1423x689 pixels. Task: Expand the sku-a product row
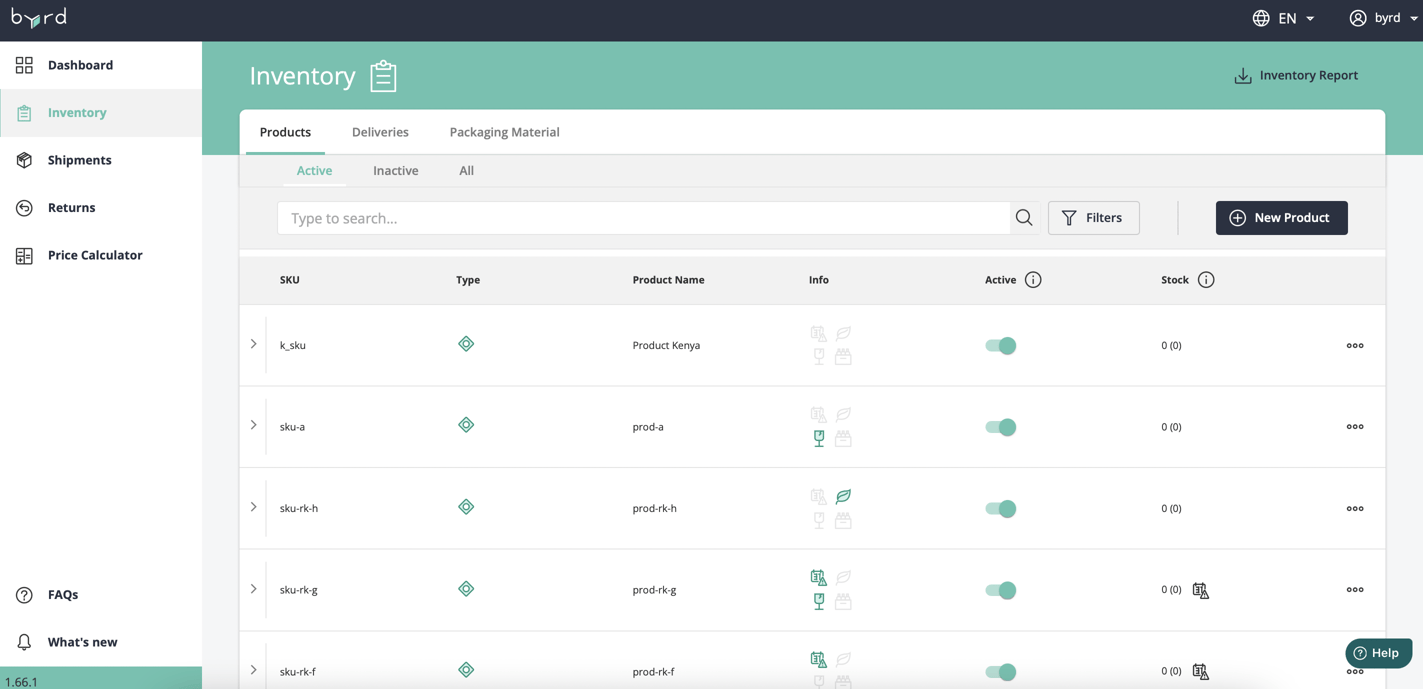pyautogui.click(x=253, y=426)
